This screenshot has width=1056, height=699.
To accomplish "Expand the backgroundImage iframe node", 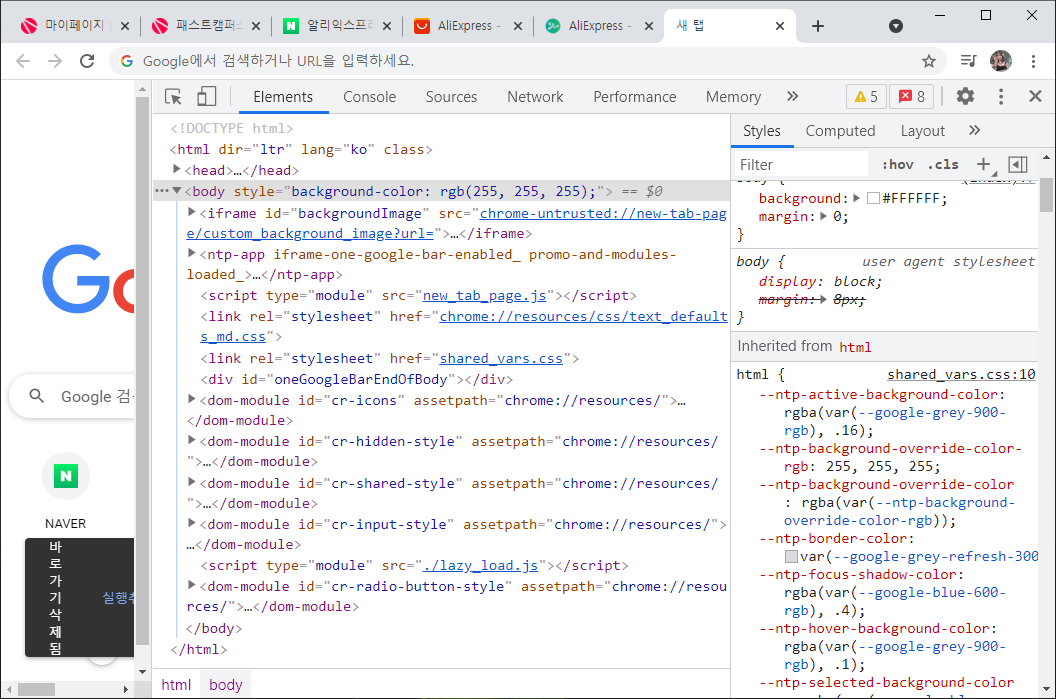I will [x=192, y=212].
